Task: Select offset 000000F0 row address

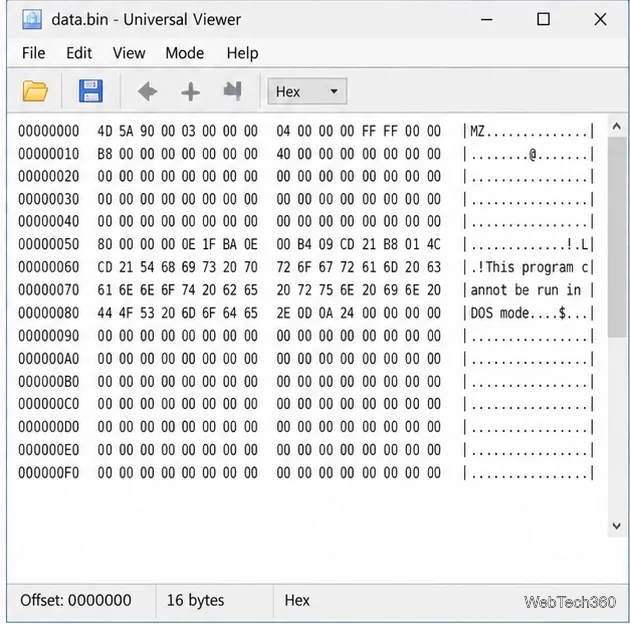Action: pos(49,473)
